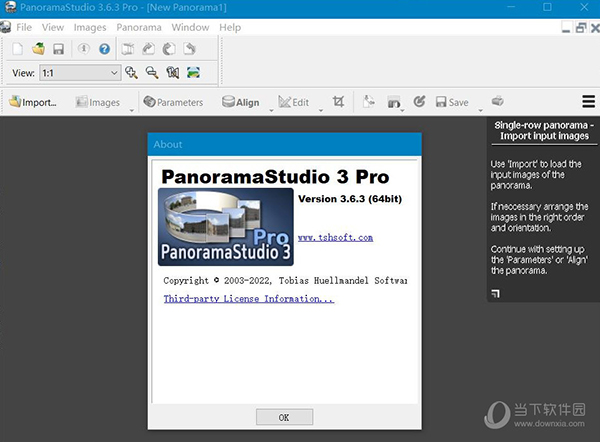Click the Print icon in toolbar
The image size is (600, 442).
click(x=497, y=102)
